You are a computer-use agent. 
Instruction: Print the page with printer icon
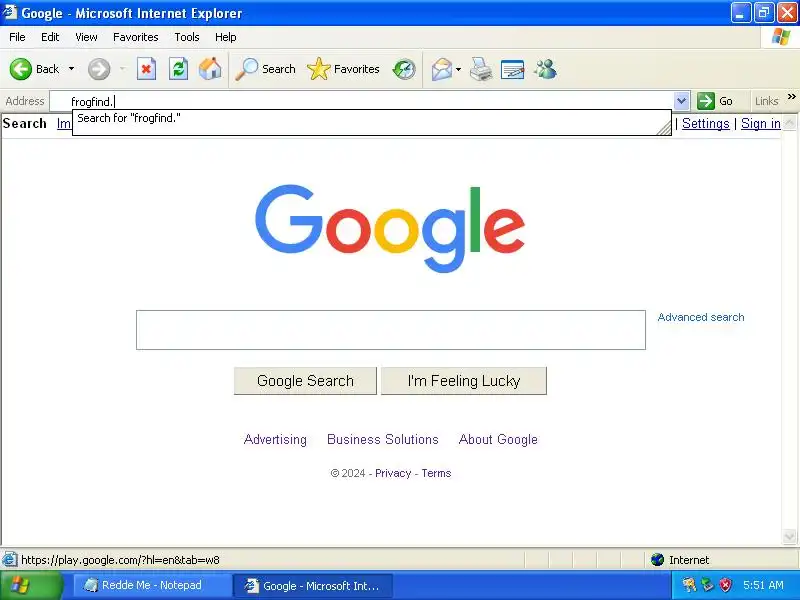[x=481, y=69]
